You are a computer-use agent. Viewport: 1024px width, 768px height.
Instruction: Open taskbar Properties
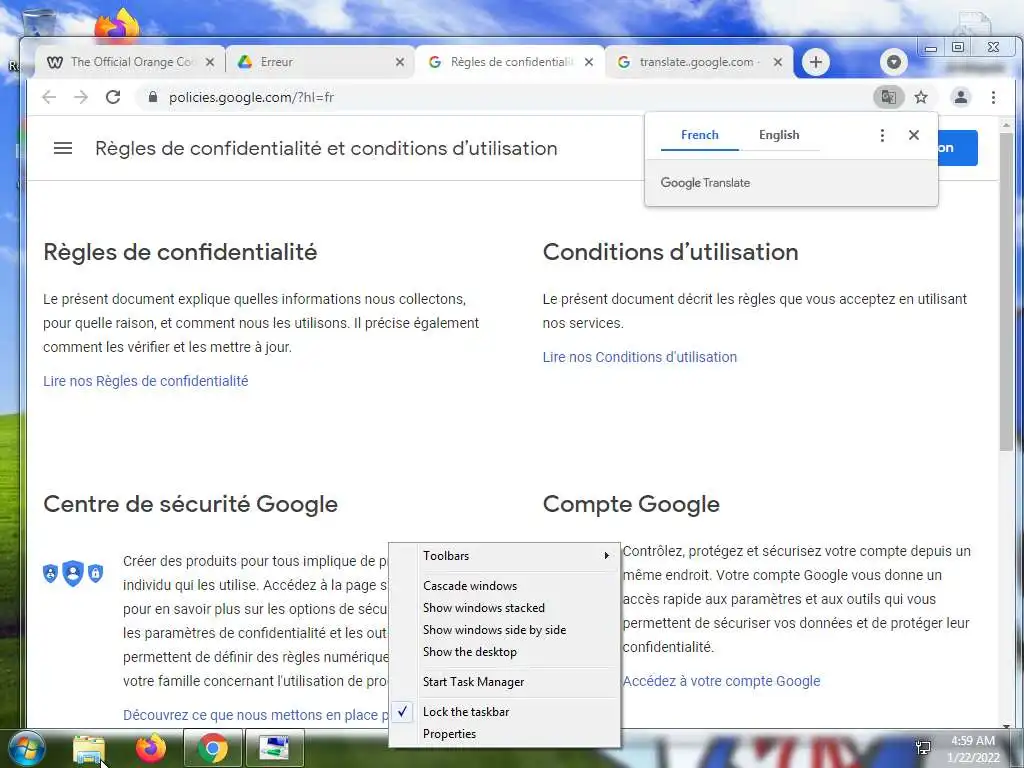[505, 734]
